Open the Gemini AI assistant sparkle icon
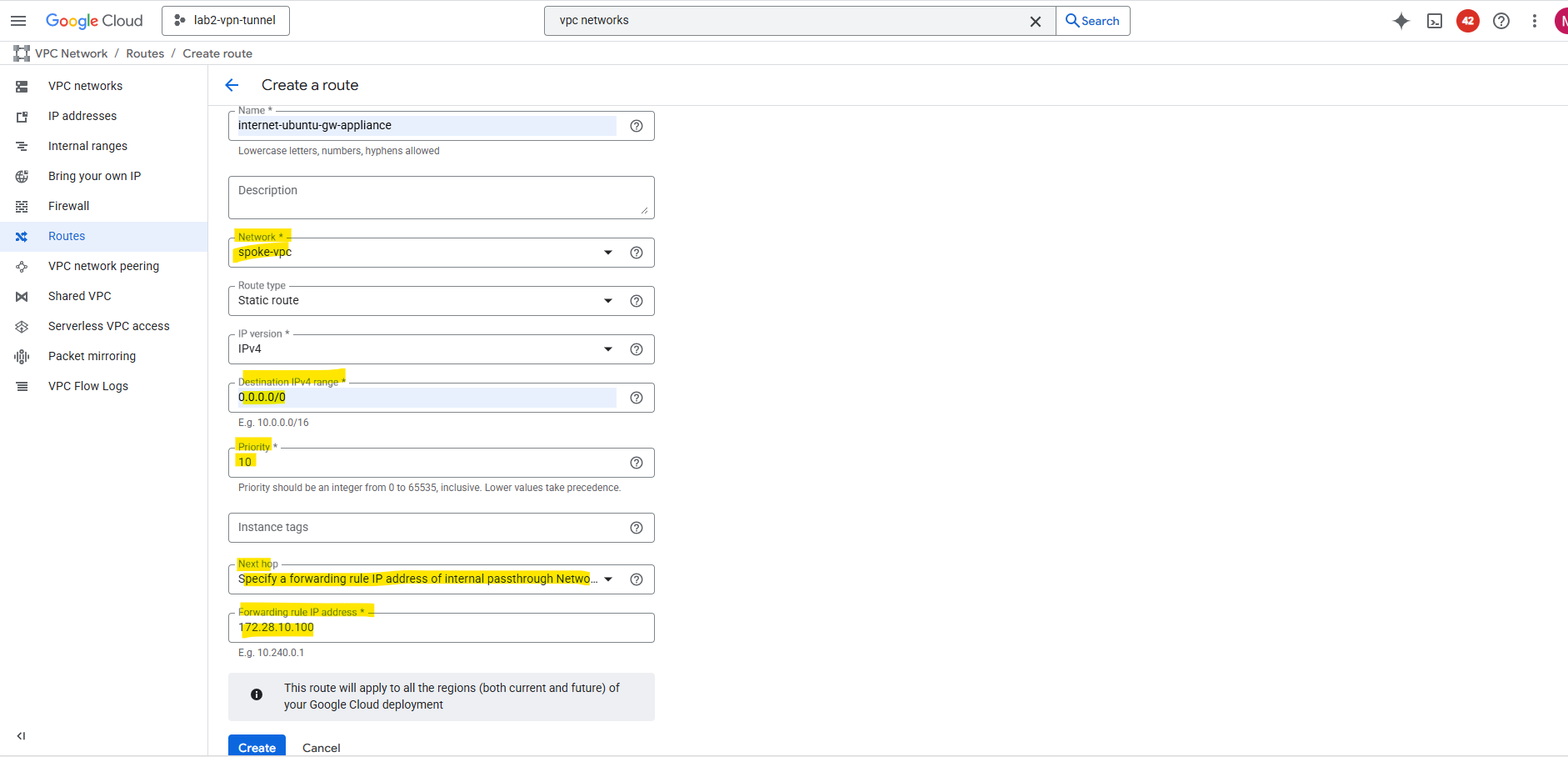 click(x=1401, y=22)
